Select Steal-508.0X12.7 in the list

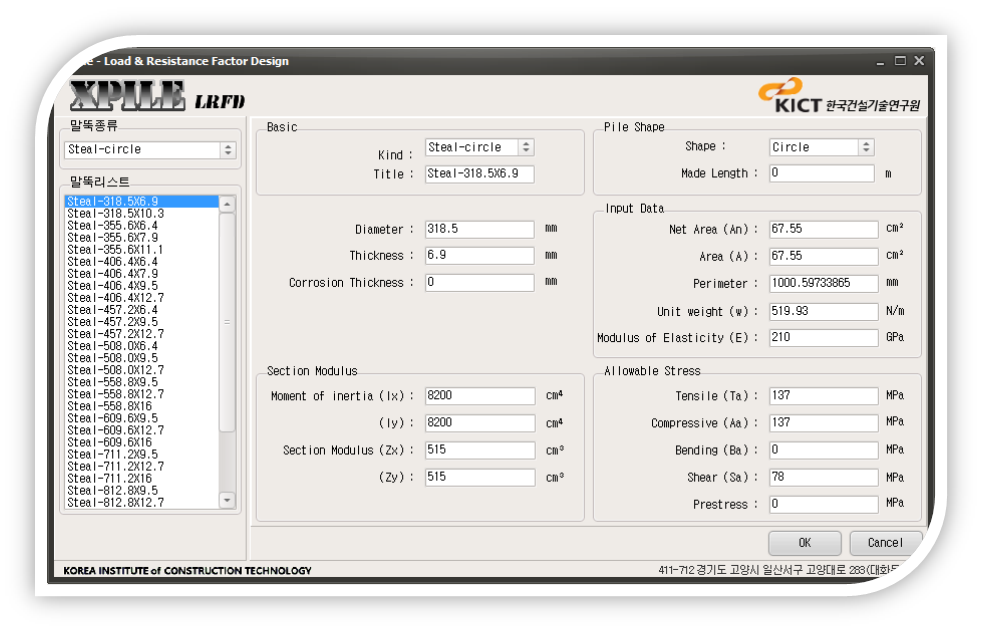click(142, 370)
